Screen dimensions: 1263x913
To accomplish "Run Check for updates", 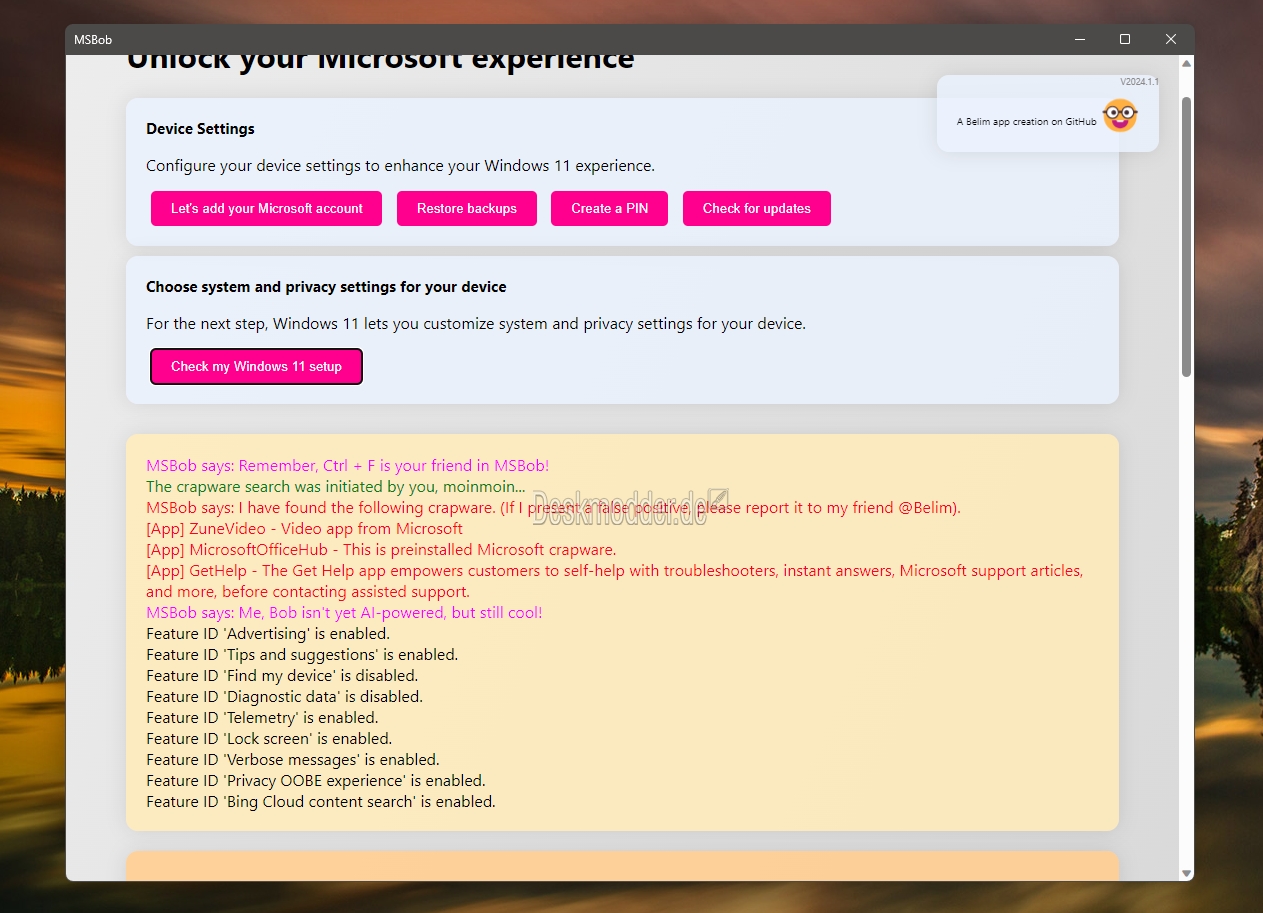I will pos(757,208).
